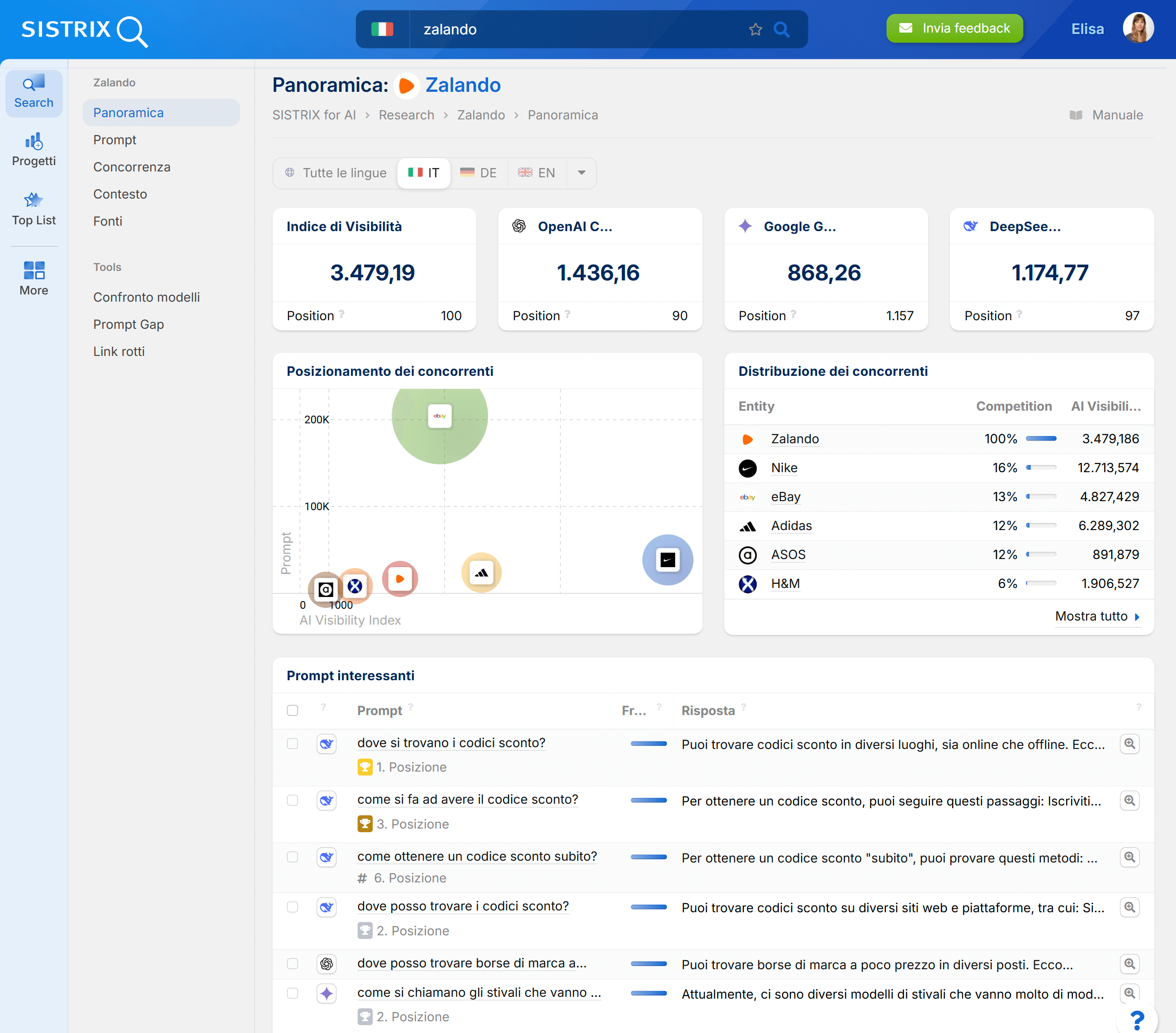Star the zalando search as favorite
This screenshot has height=1033, width=1176.
[754, 29]
